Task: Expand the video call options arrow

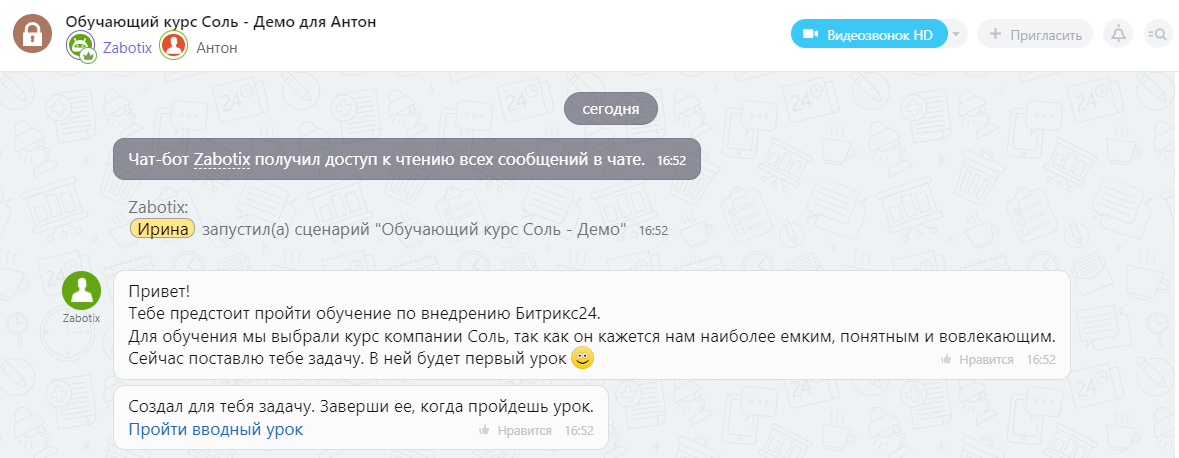Action: click(957, 35)
